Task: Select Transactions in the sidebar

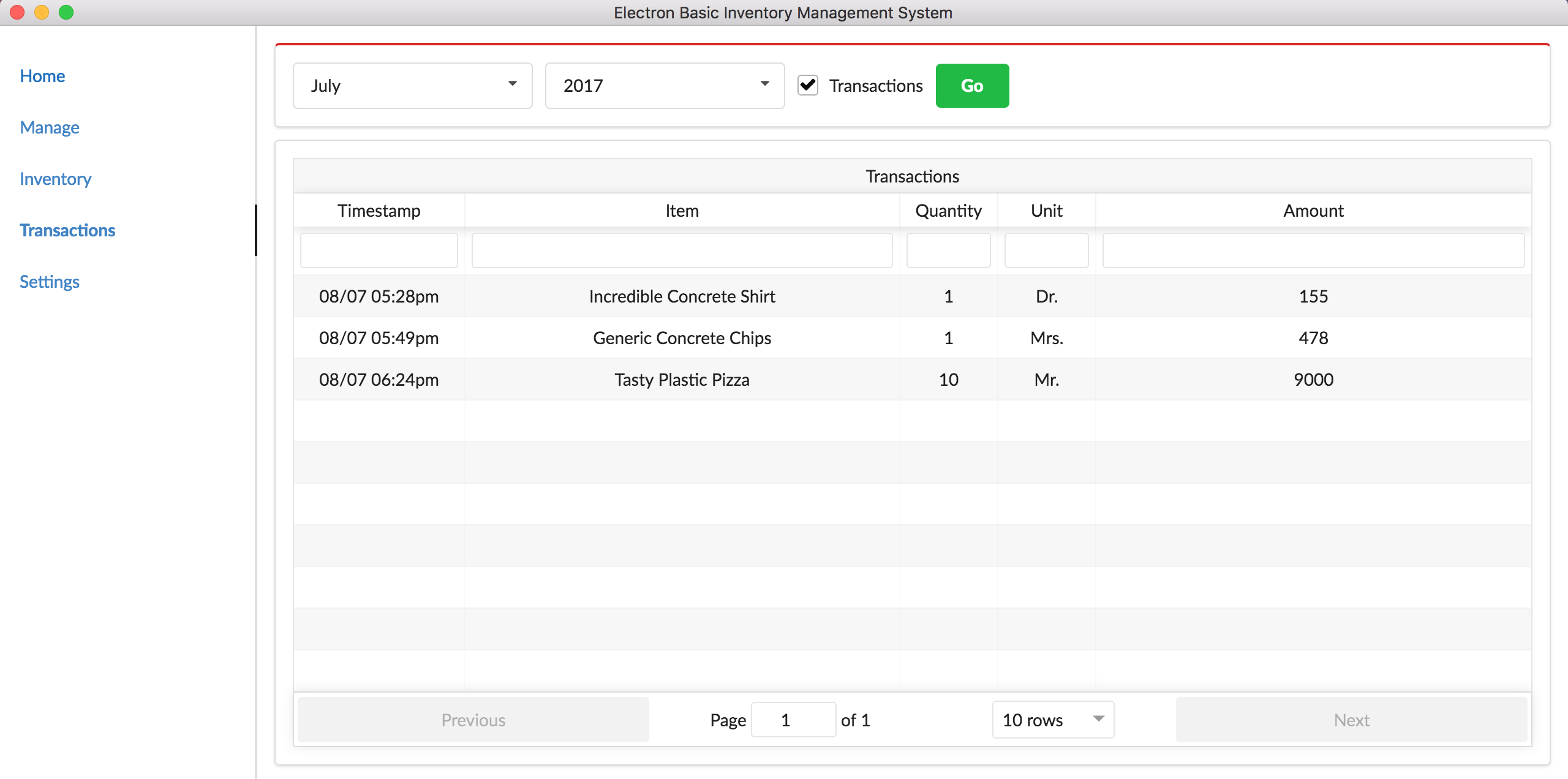Action: click(x=67, y=230)
